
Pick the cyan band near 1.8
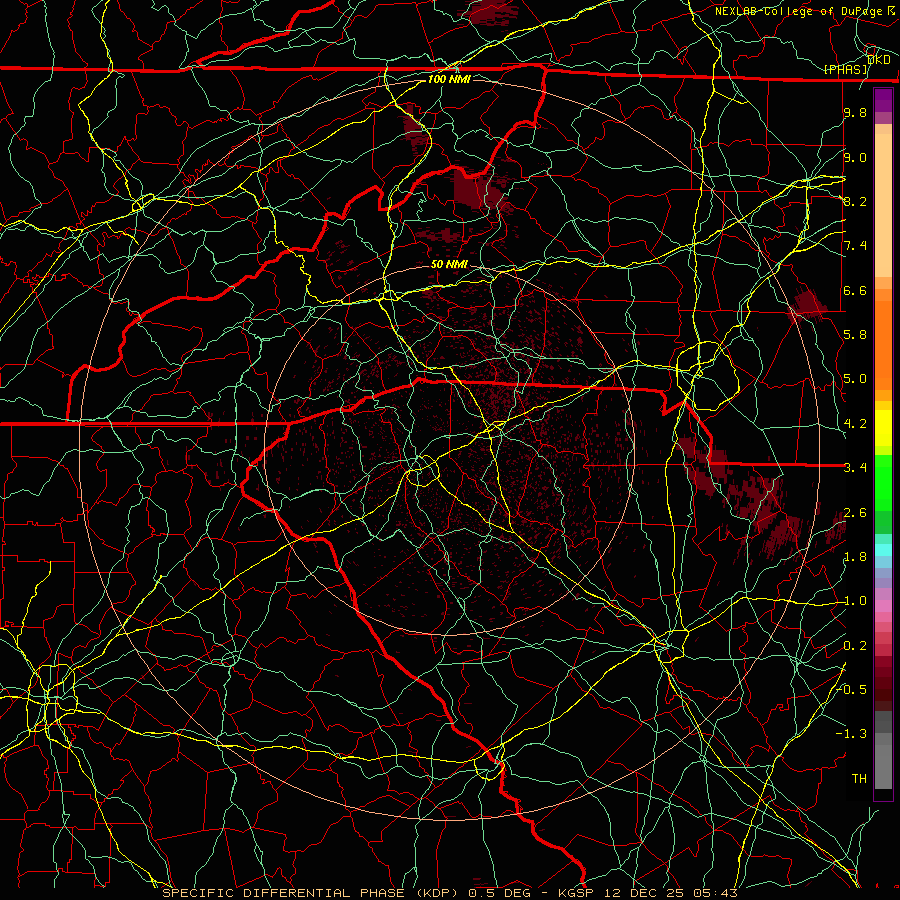pyautogui.click(x=883, y=550)
